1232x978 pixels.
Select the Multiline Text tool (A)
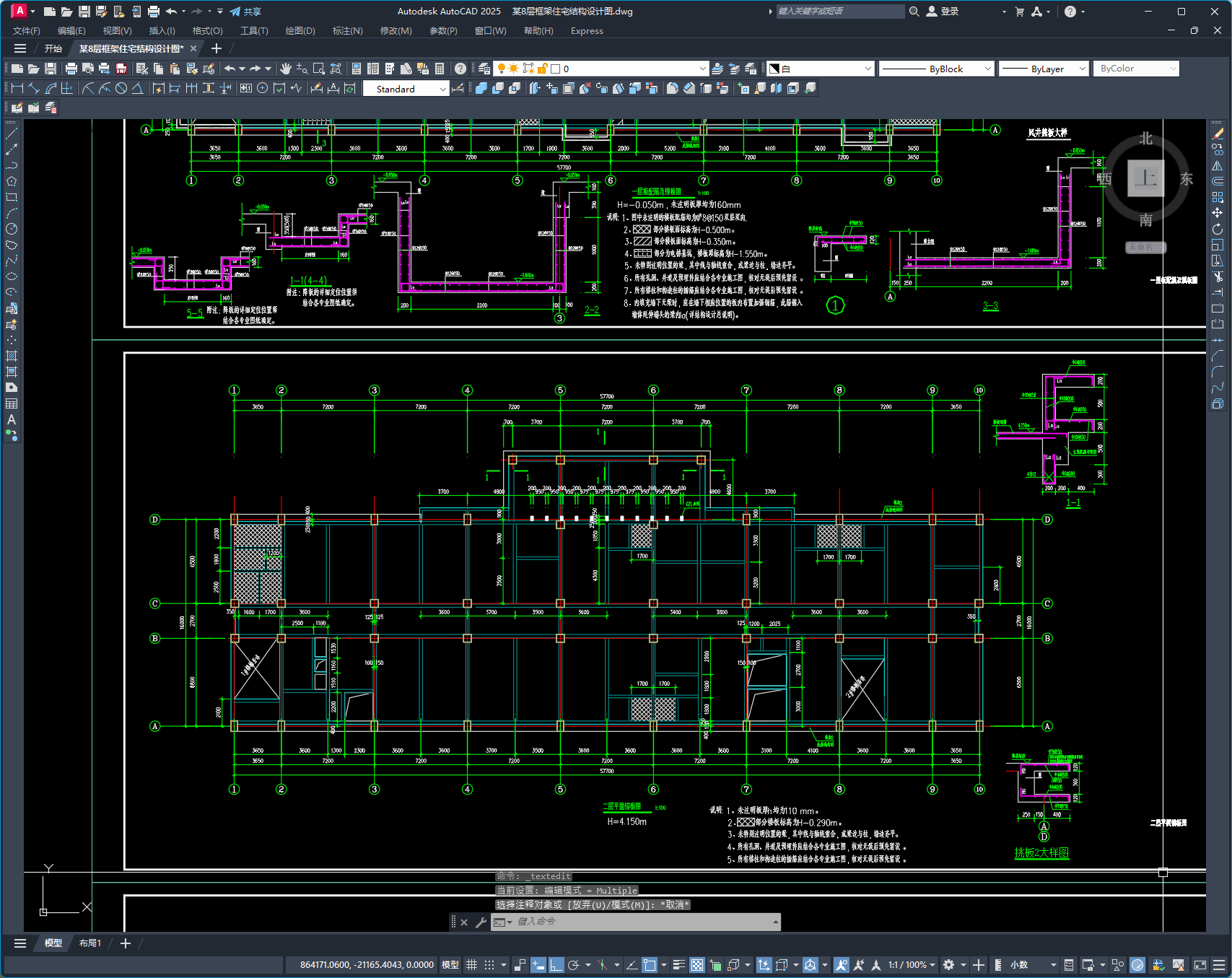tap(12, 419)
